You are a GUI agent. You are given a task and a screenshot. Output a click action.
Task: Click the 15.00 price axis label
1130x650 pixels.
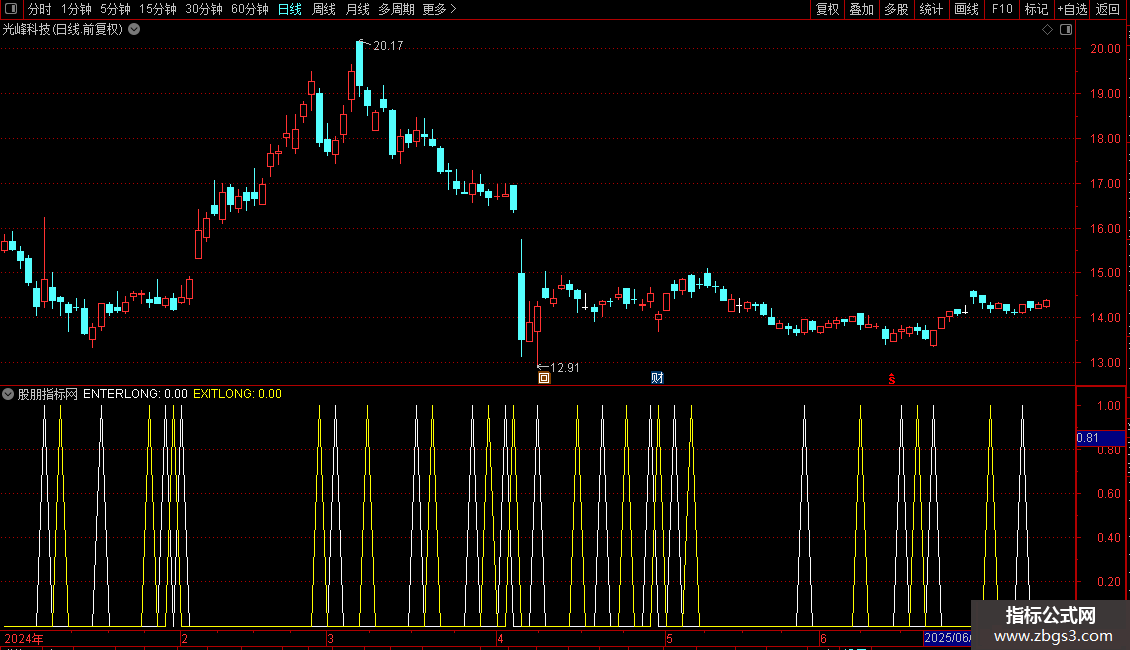coord(1105,272)
